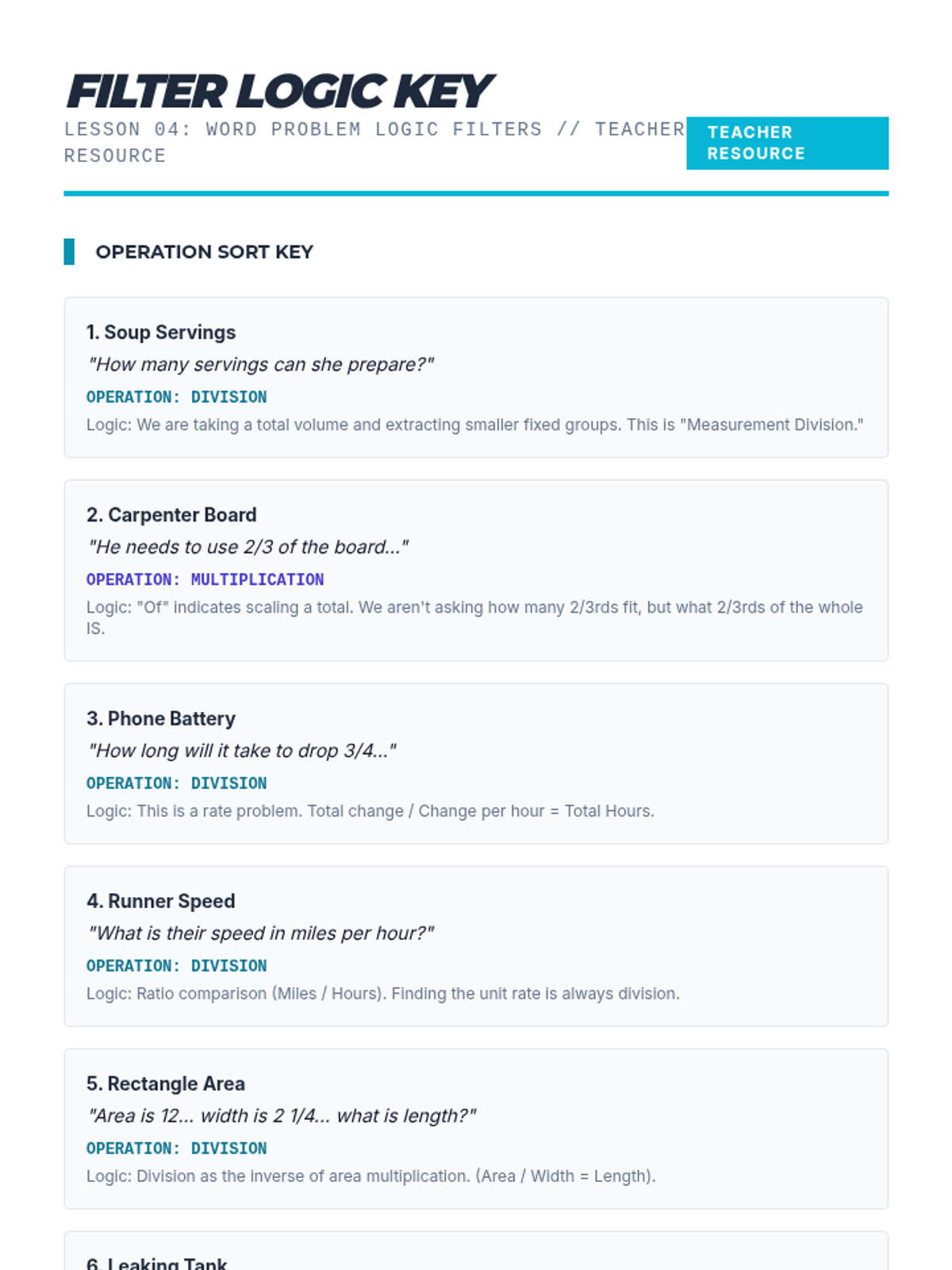Click the quote about 2/3 of the board
Screen dimensions: 952x1270
click(248, 547)
